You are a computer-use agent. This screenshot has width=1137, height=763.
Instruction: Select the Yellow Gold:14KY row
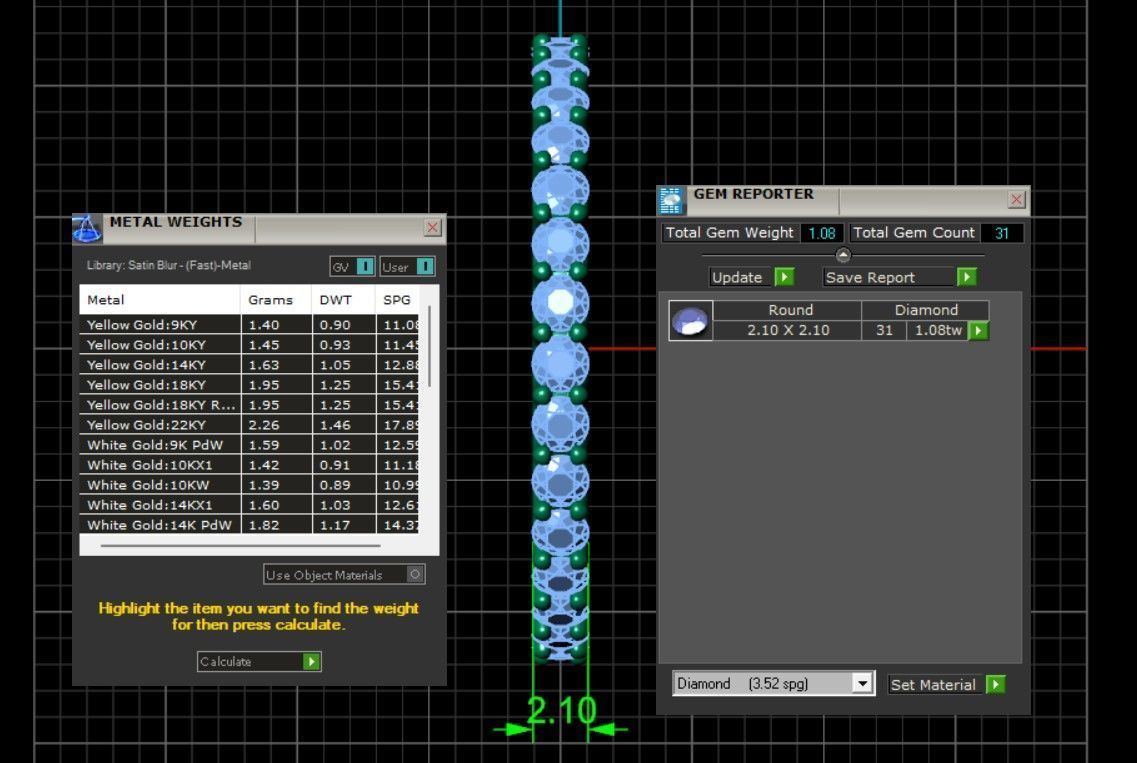[x=249, y=365]
